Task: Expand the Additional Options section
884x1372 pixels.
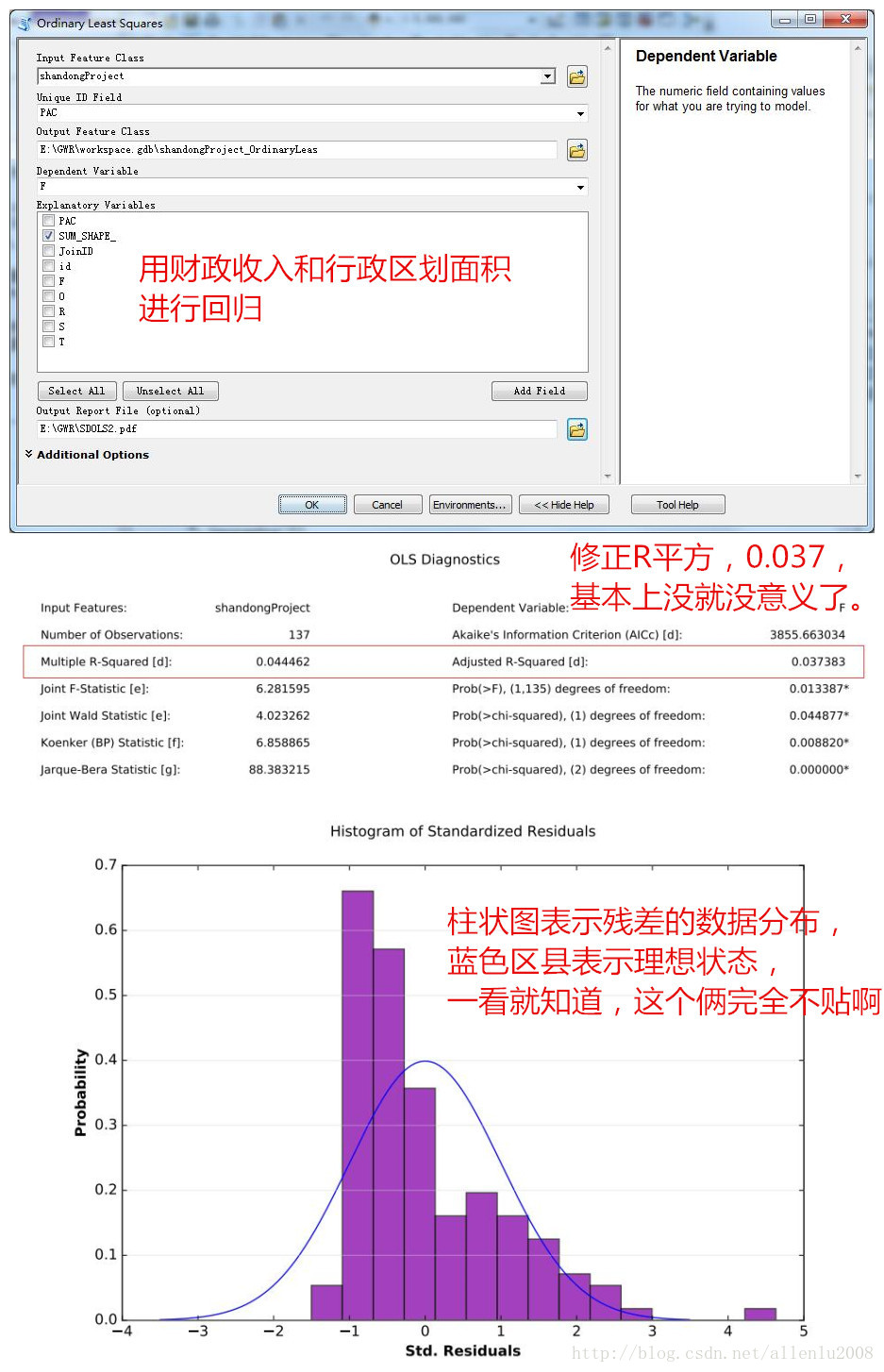Action: coord(87,455)
